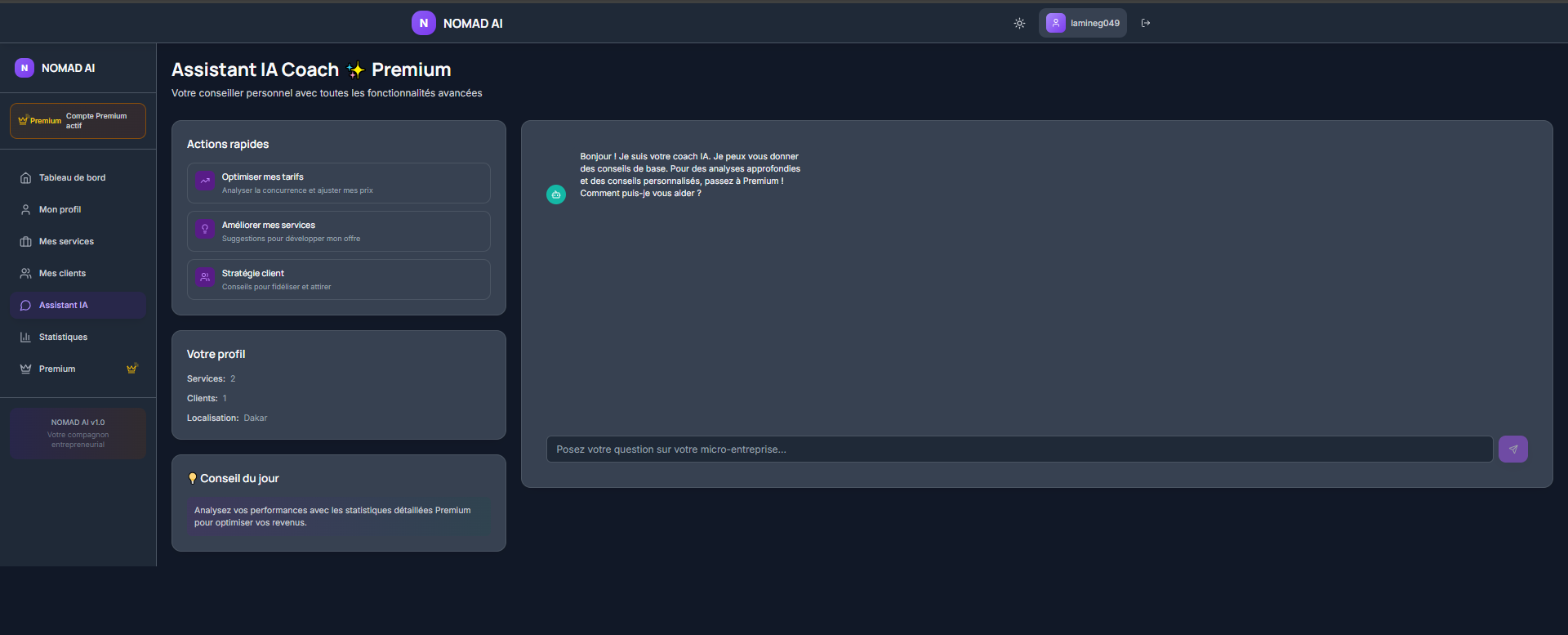Screen dimensions: 1568x635
Task: Click the Premium crown badge in sidebar
Action: 39,121
